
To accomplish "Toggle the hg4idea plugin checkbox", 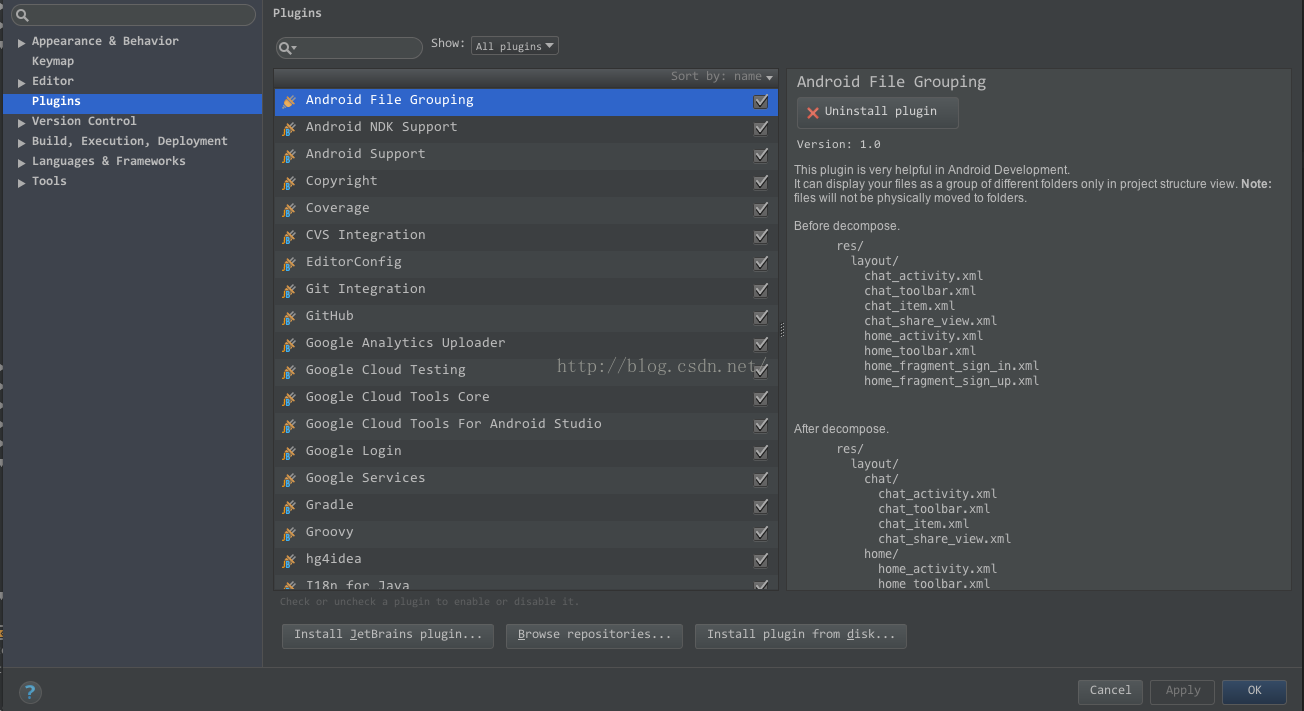I will [761, 560].
